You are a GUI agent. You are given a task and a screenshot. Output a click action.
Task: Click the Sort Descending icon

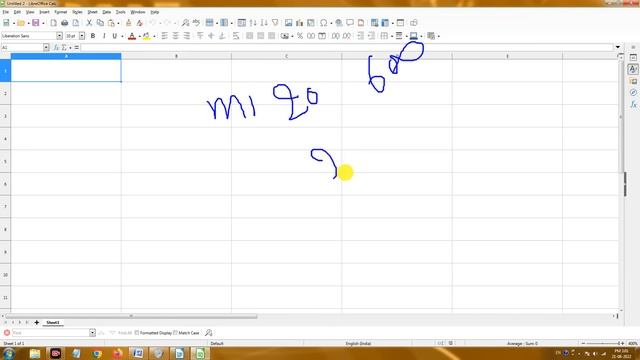(x=264, y=23)
